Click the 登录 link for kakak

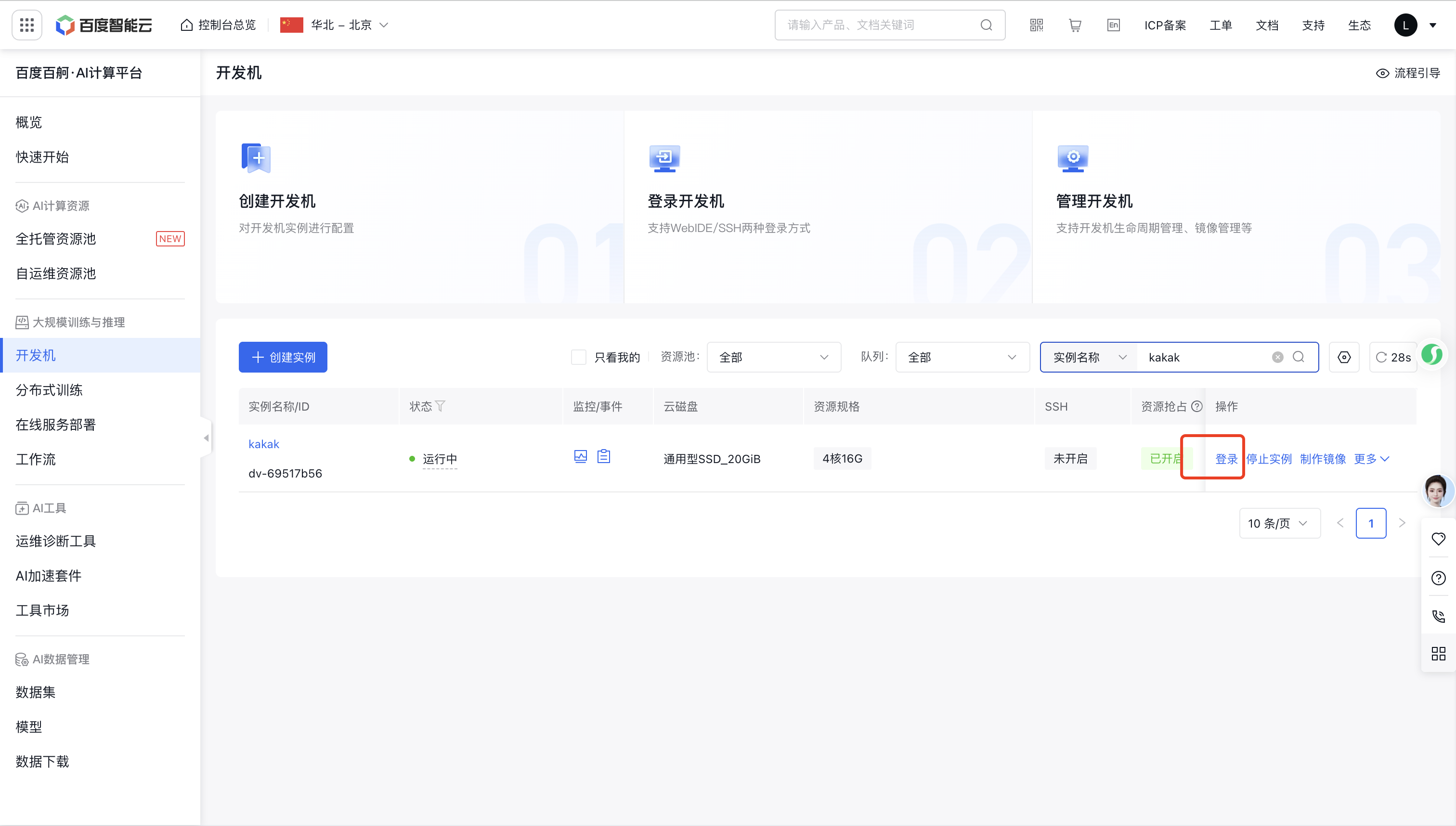pyautogui.click(x=1226, y=459)
